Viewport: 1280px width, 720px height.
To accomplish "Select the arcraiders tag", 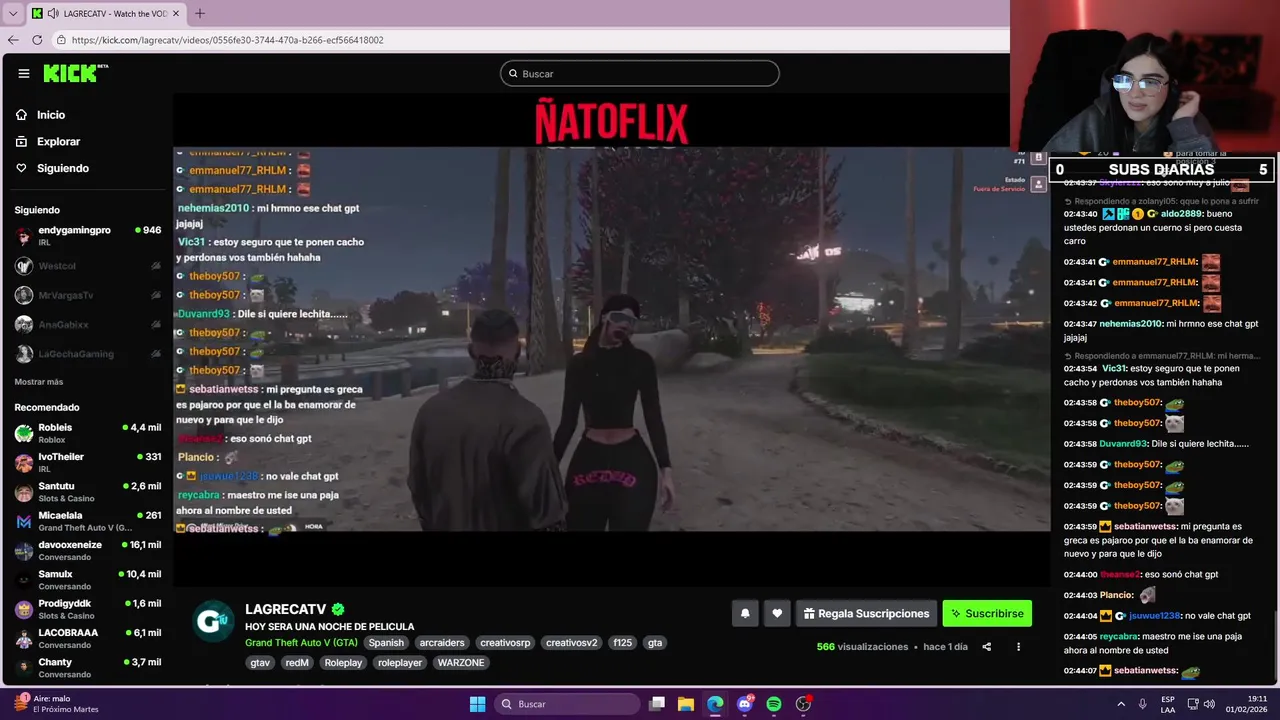I will click(442, 643).
